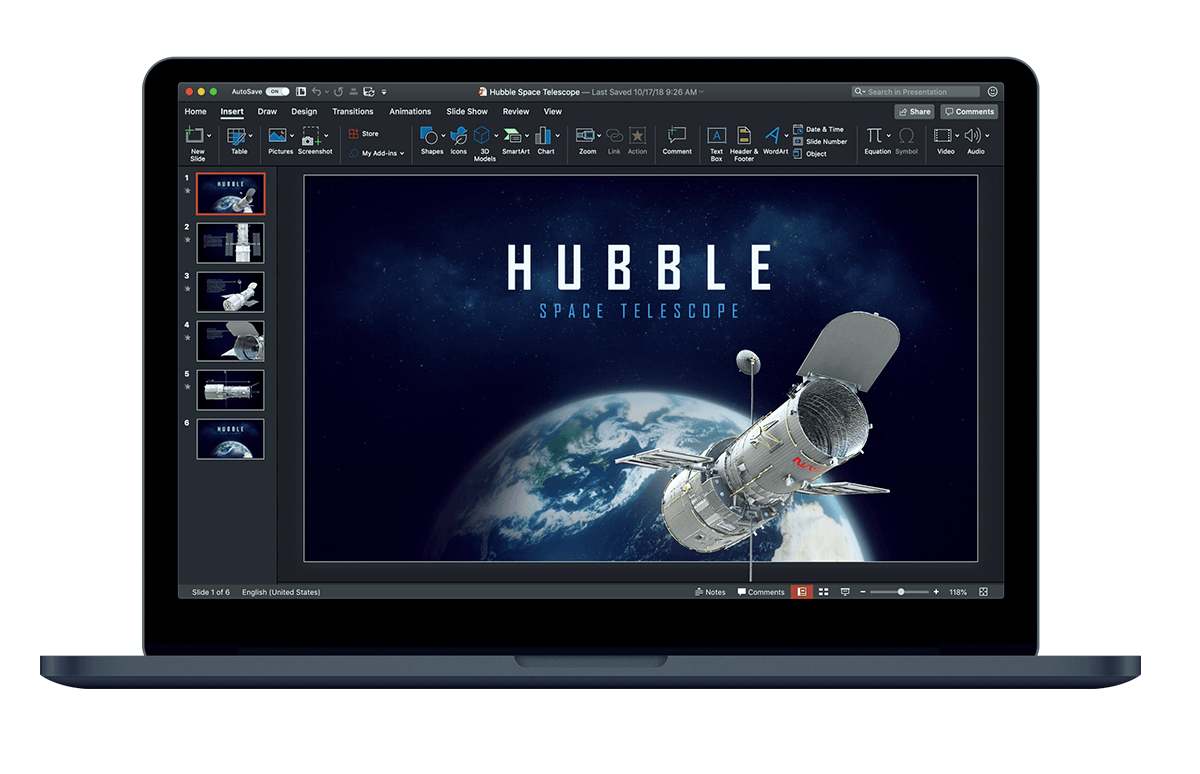Viewport: 1200px width, 774px height.
Task: Expand the New Slide dropdown arrow
Action: [209, 135]
